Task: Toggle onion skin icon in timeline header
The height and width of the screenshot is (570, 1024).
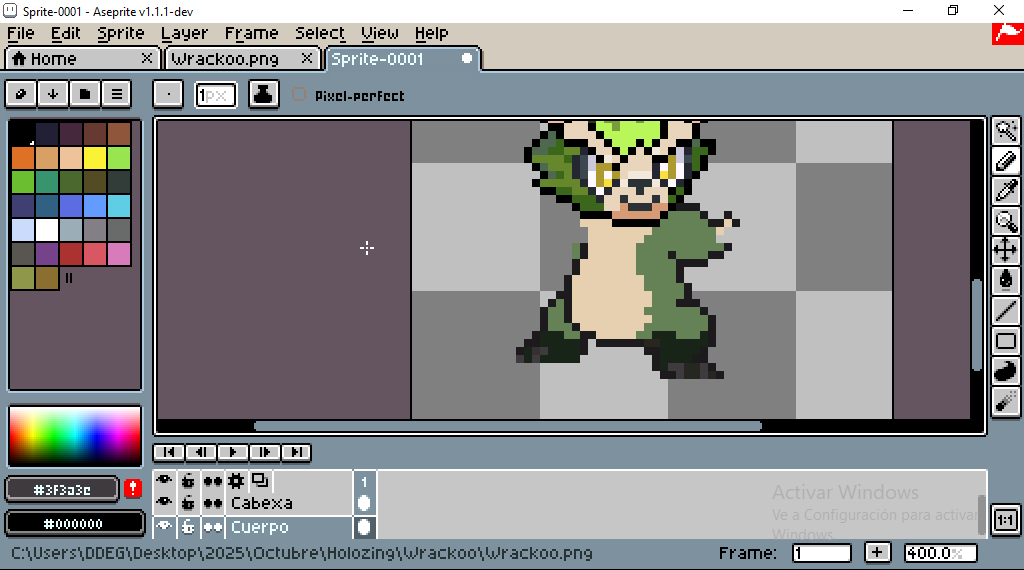Action: (260, 481)
